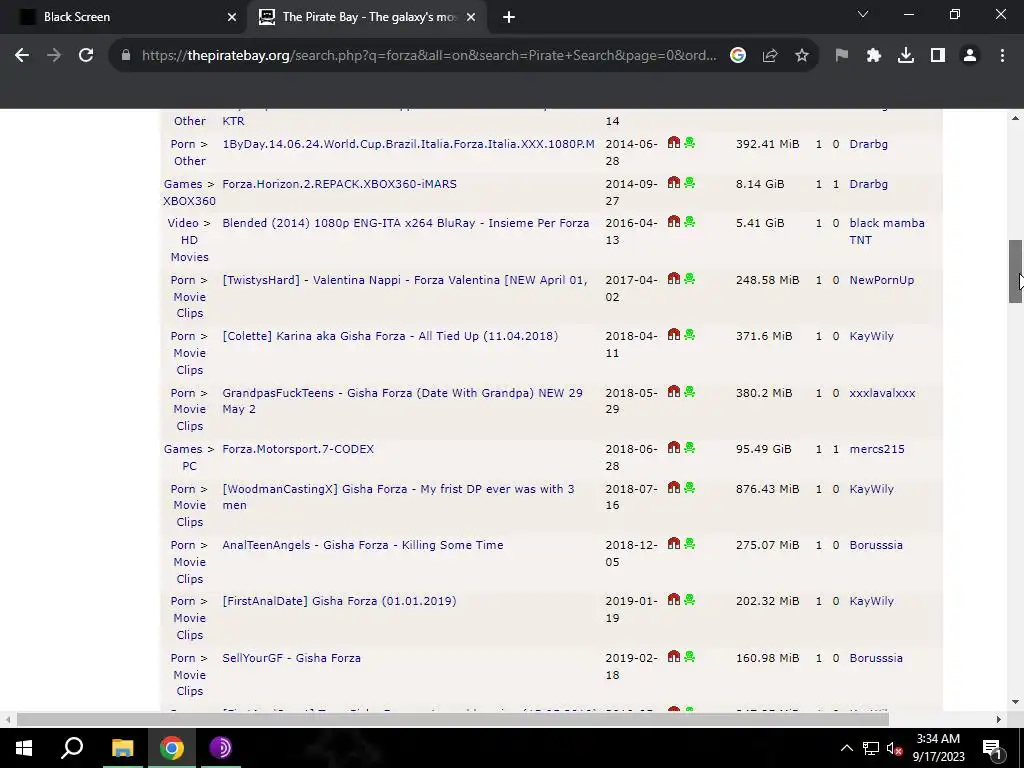The width and height of the screenshot is (1024, 768).
Task: Close The Pirate Bay tab
Action: pyautogui.click(x=471, y=18)
